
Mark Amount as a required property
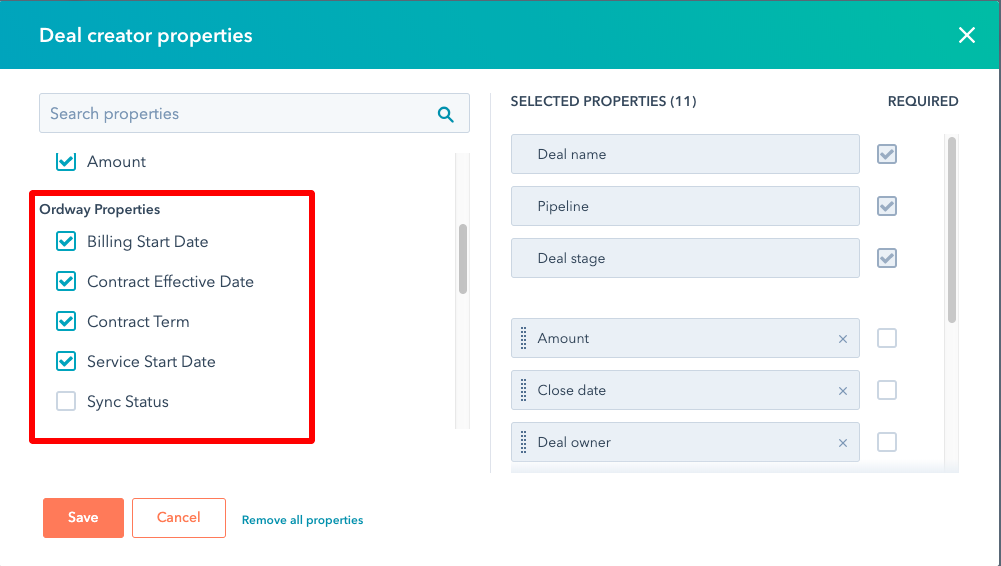887,338
